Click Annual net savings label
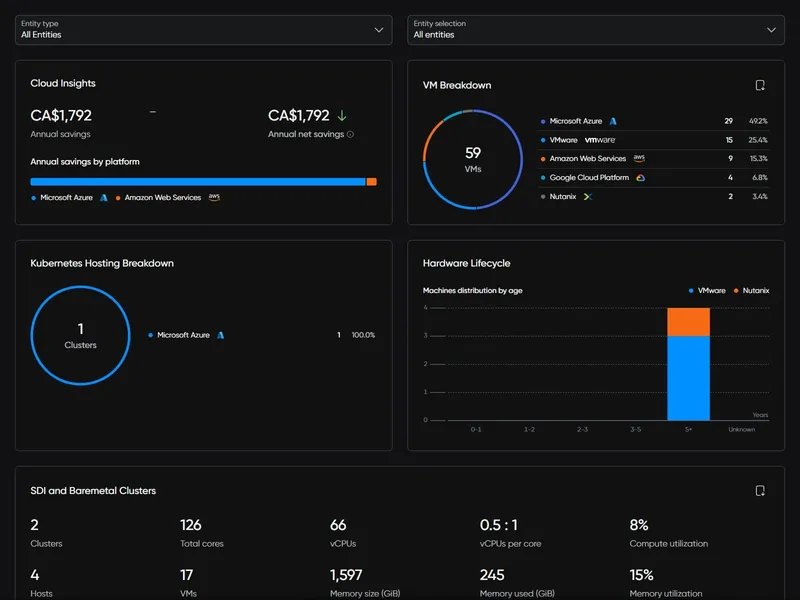Image resolution: width=800 pixels, height=600 pixels. (306, 134)
